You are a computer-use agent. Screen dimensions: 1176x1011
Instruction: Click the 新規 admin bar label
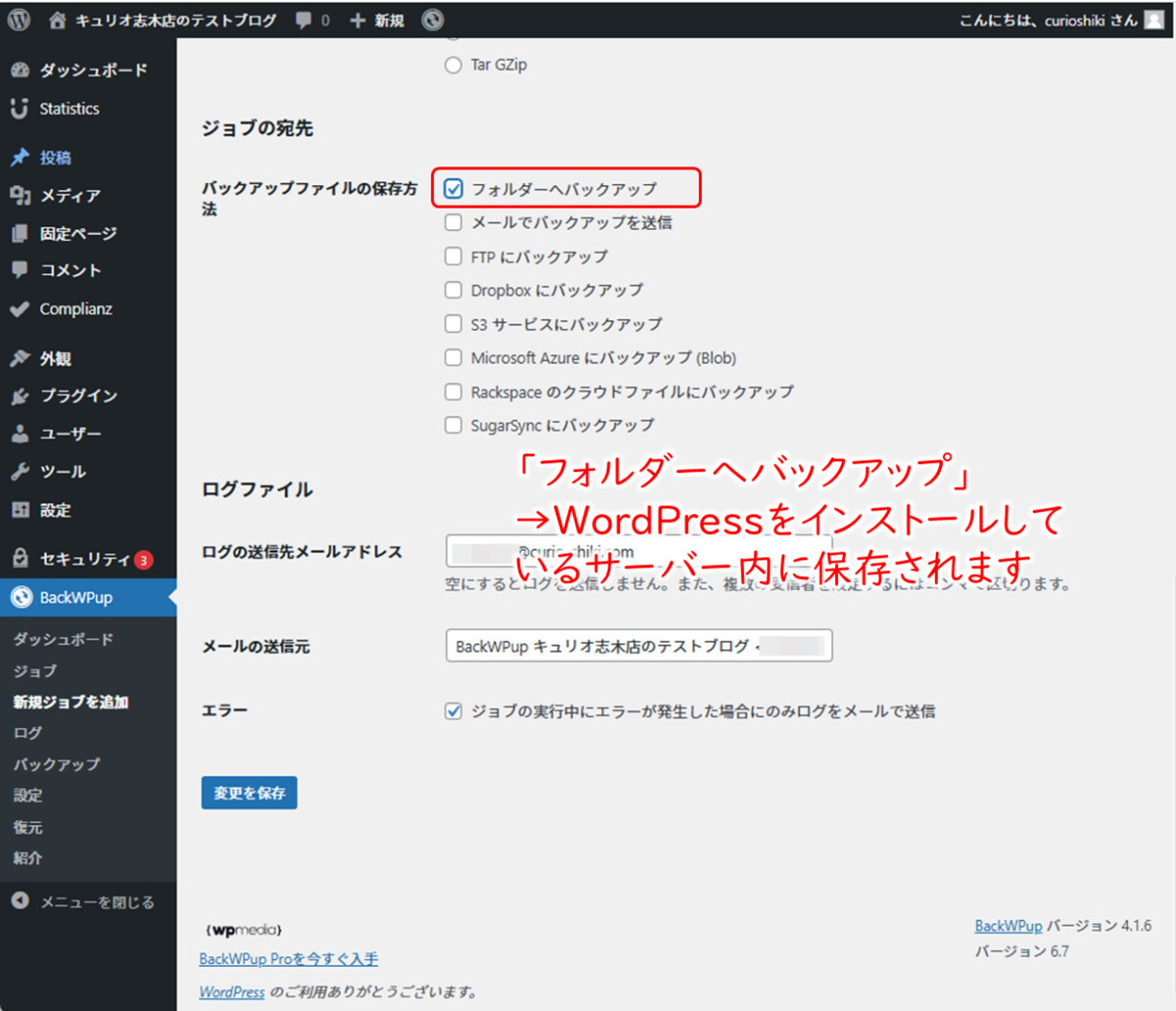389,21
